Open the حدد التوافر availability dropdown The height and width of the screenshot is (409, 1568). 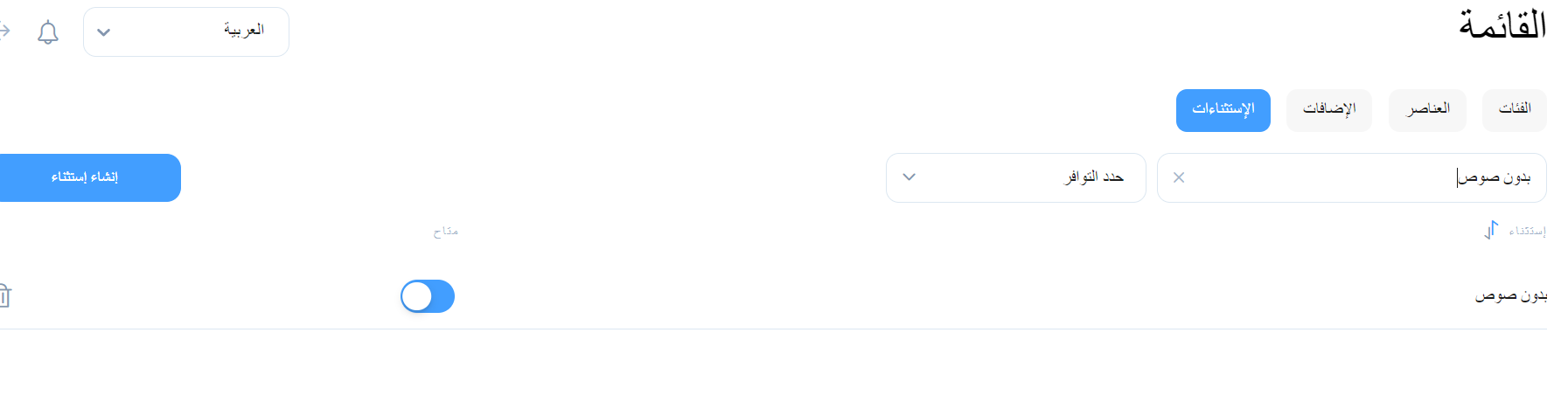click(x=1015, y=177)
